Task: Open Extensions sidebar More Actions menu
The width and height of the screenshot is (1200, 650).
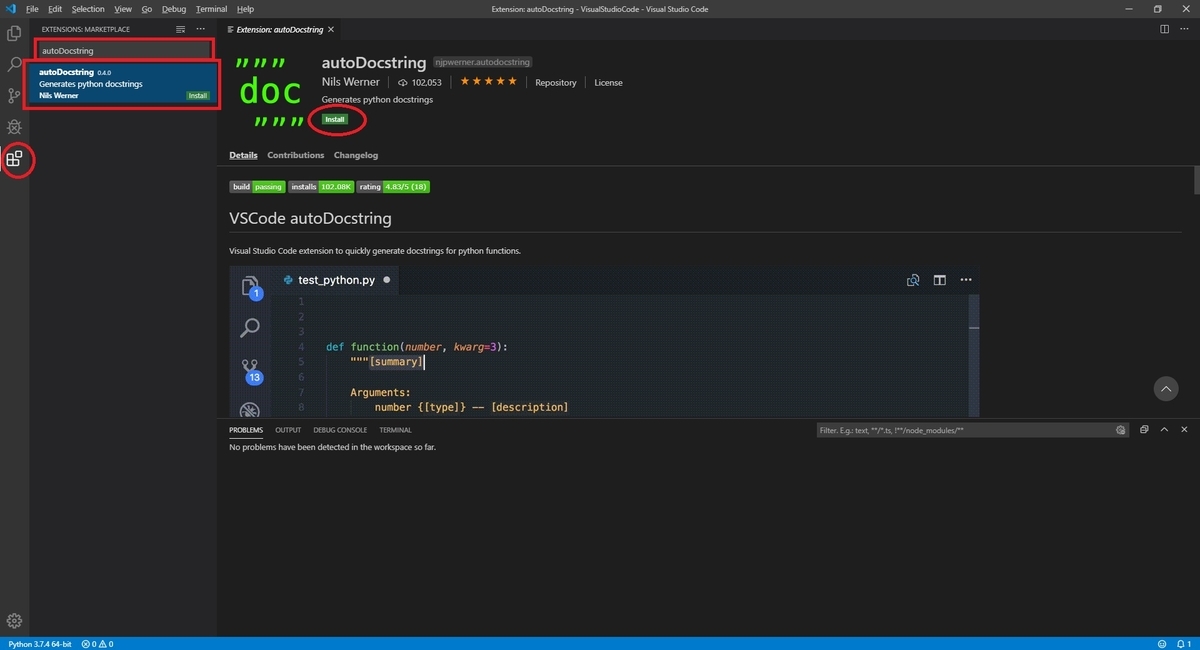Action: 200,30
